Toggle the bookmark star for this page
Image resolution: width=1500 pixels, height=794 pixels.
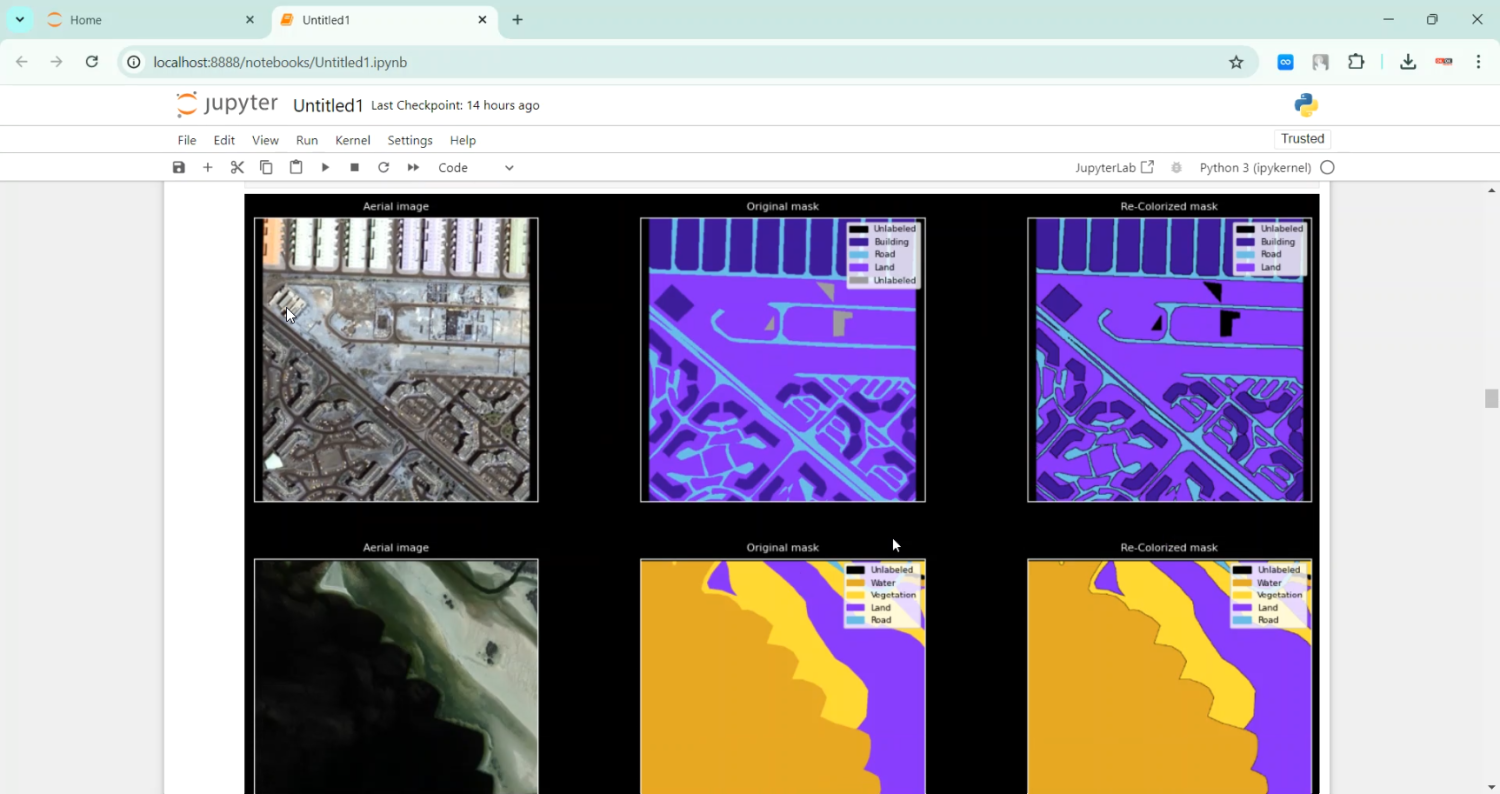(x=1236, y=61)
